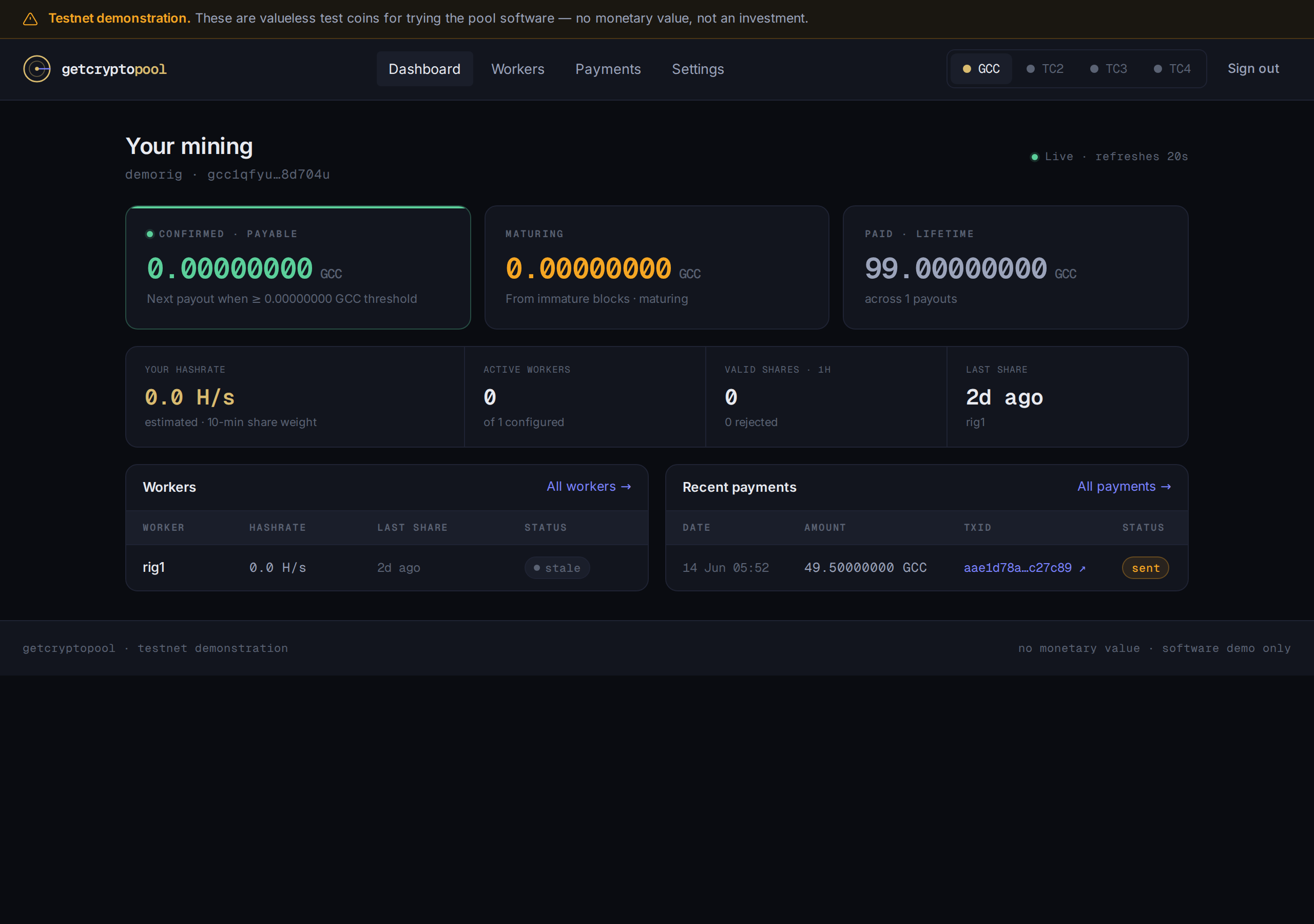This screenshot has height=924, width=1314.
Task: Click the Confirmed Payable balance card
Action: click(298, 267)
